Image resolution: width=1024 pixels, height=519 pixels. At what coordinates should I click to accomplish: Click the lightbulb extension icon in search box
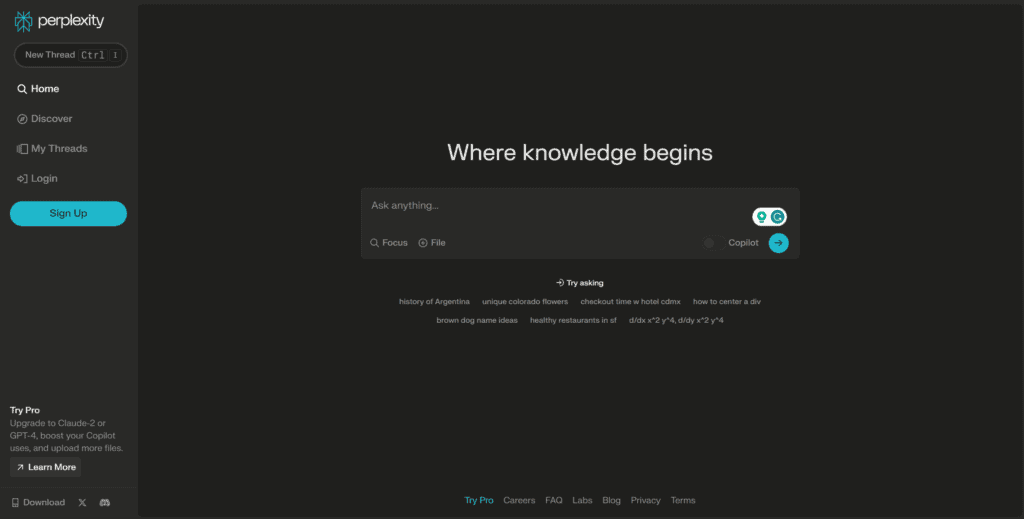pyautogui.click(x=761, y=217)
